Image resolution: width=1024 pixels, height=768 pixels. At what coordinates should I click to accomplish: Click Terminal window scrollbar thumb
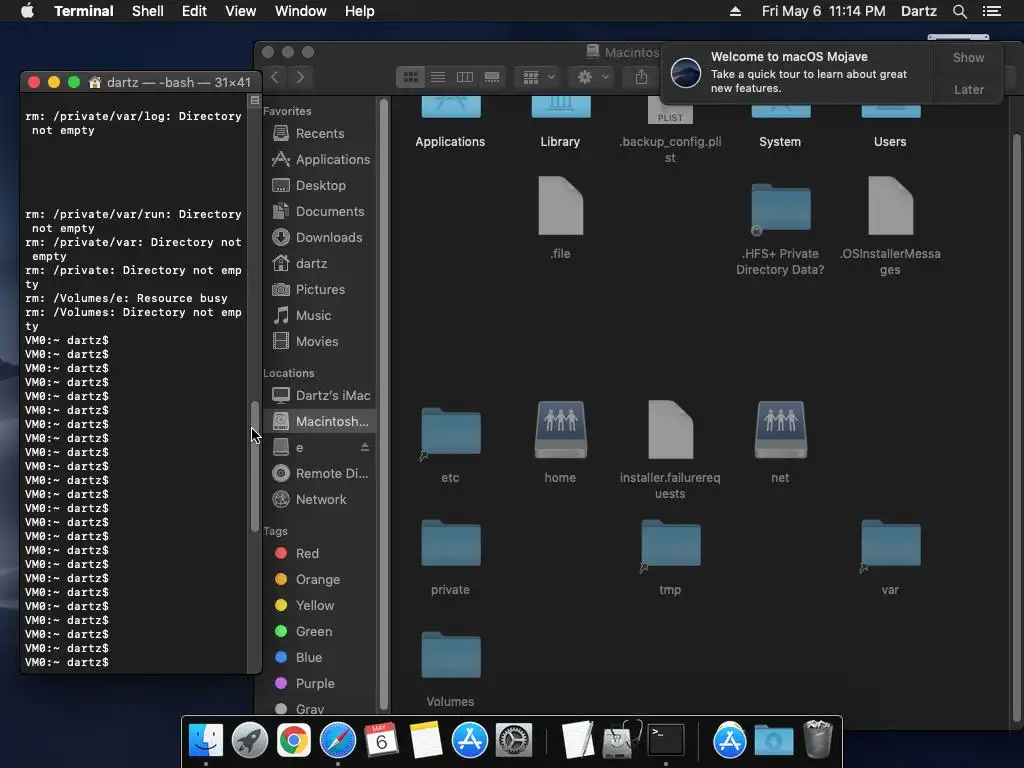click(x=254, y=465)
